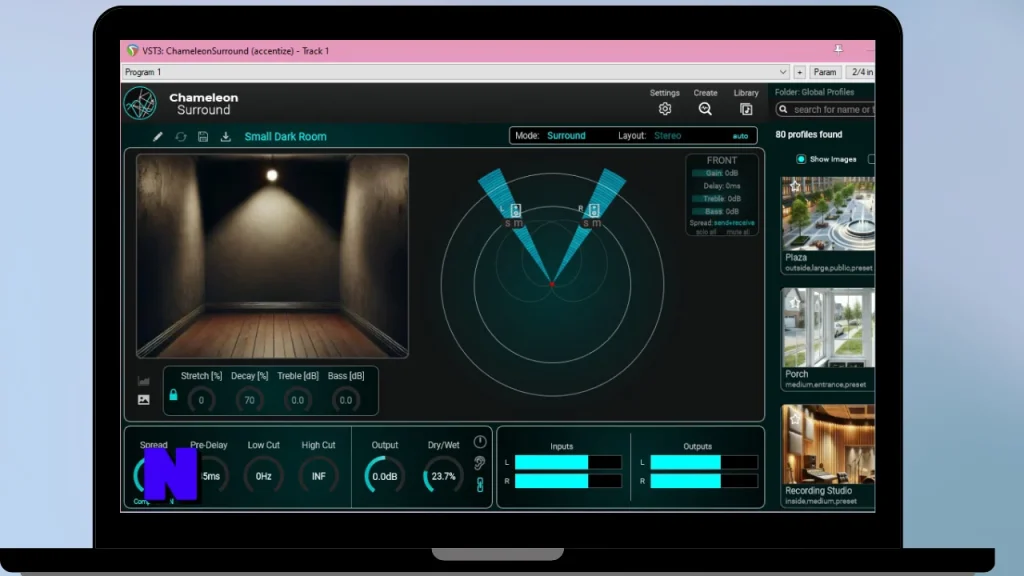Viewport: 1024px width, 576px height.
Task: Click the Folder: Global Profiles label
Action: [x=814, y=92]
